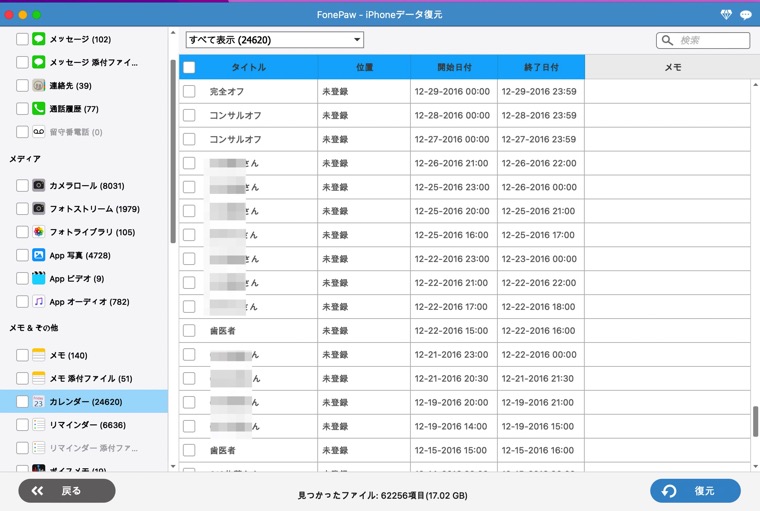Click the 12-27-2016 23:59 end date cell
Image resolution: width=760 pixels, height=511 pixels.
(x=539, y=139)
